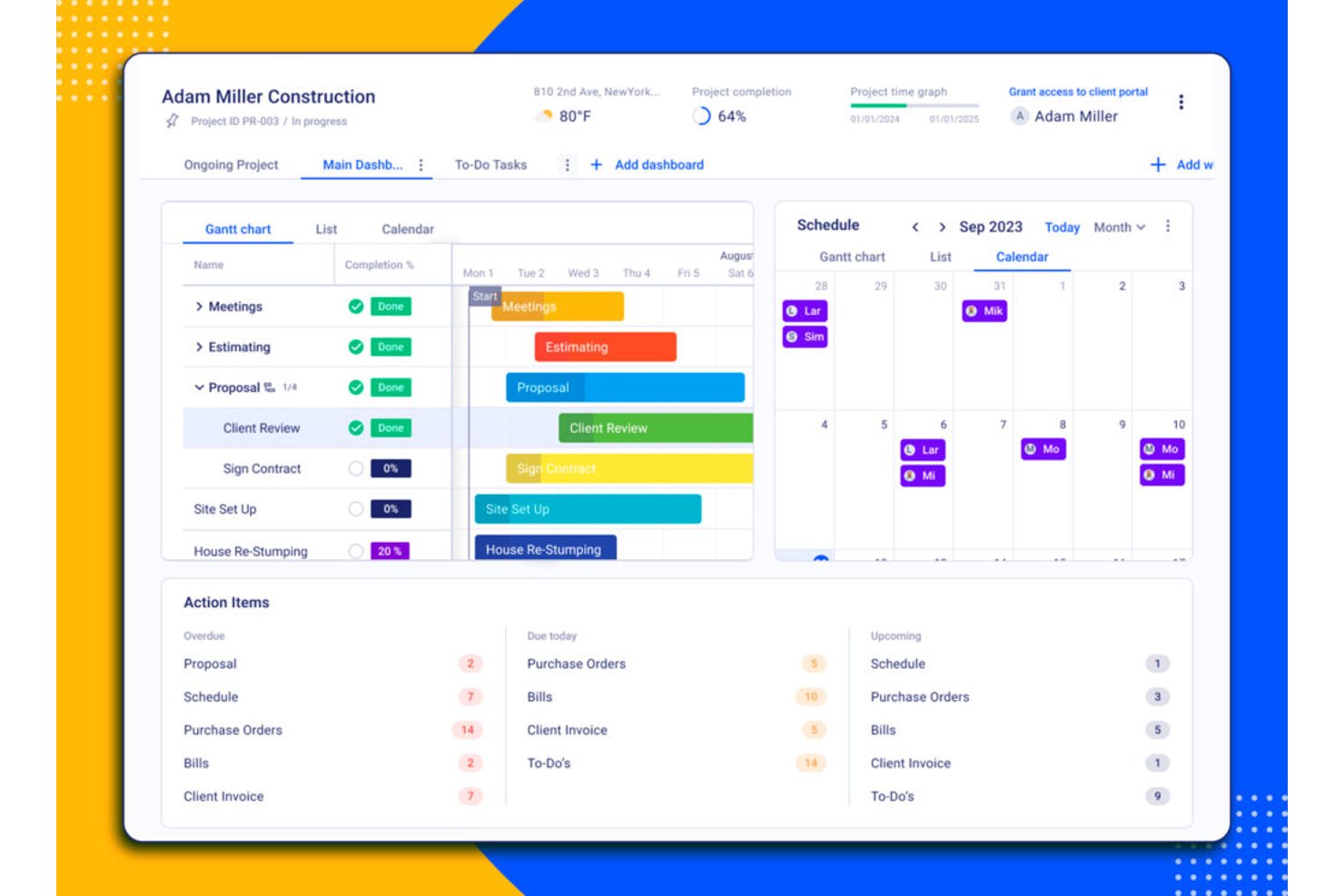Viewport: 1344px width, 896px height.
Task: Click the weather icon next to 80°F
Action: tap(544, 116)
